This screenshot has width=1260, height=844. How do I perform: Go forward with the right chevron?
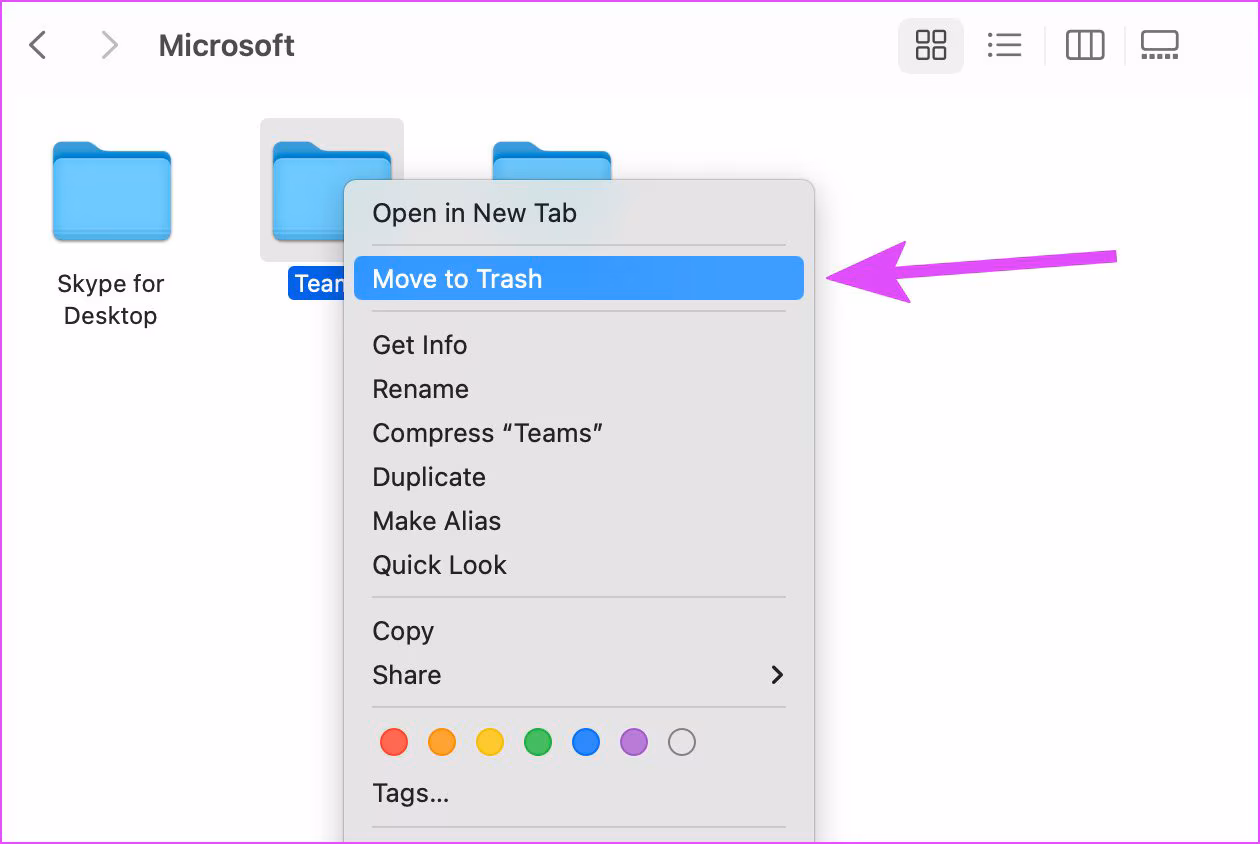coord(109,45)
